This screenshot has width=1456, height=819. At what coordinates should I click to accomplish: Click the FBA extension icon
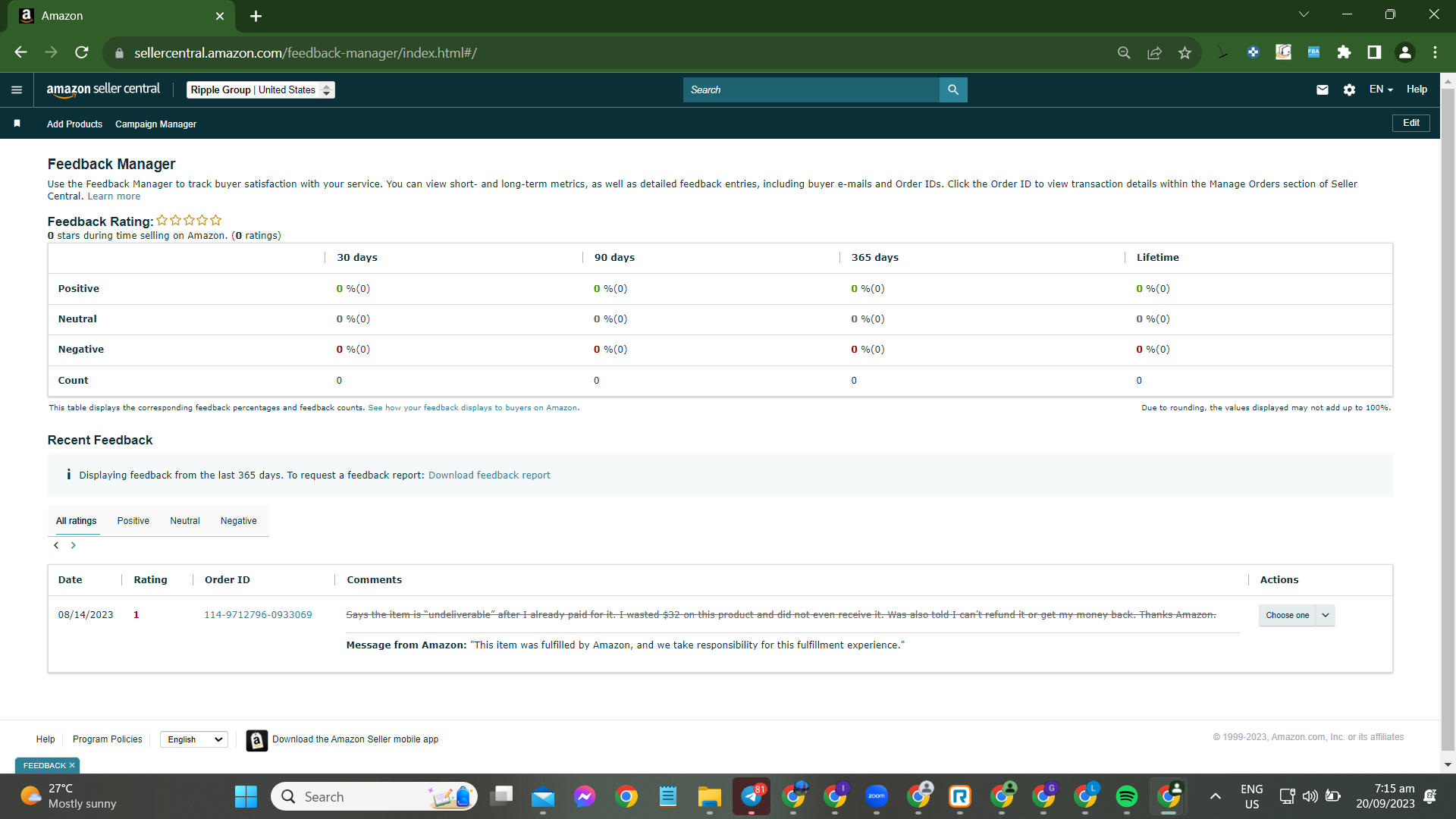click(1313, 52)
